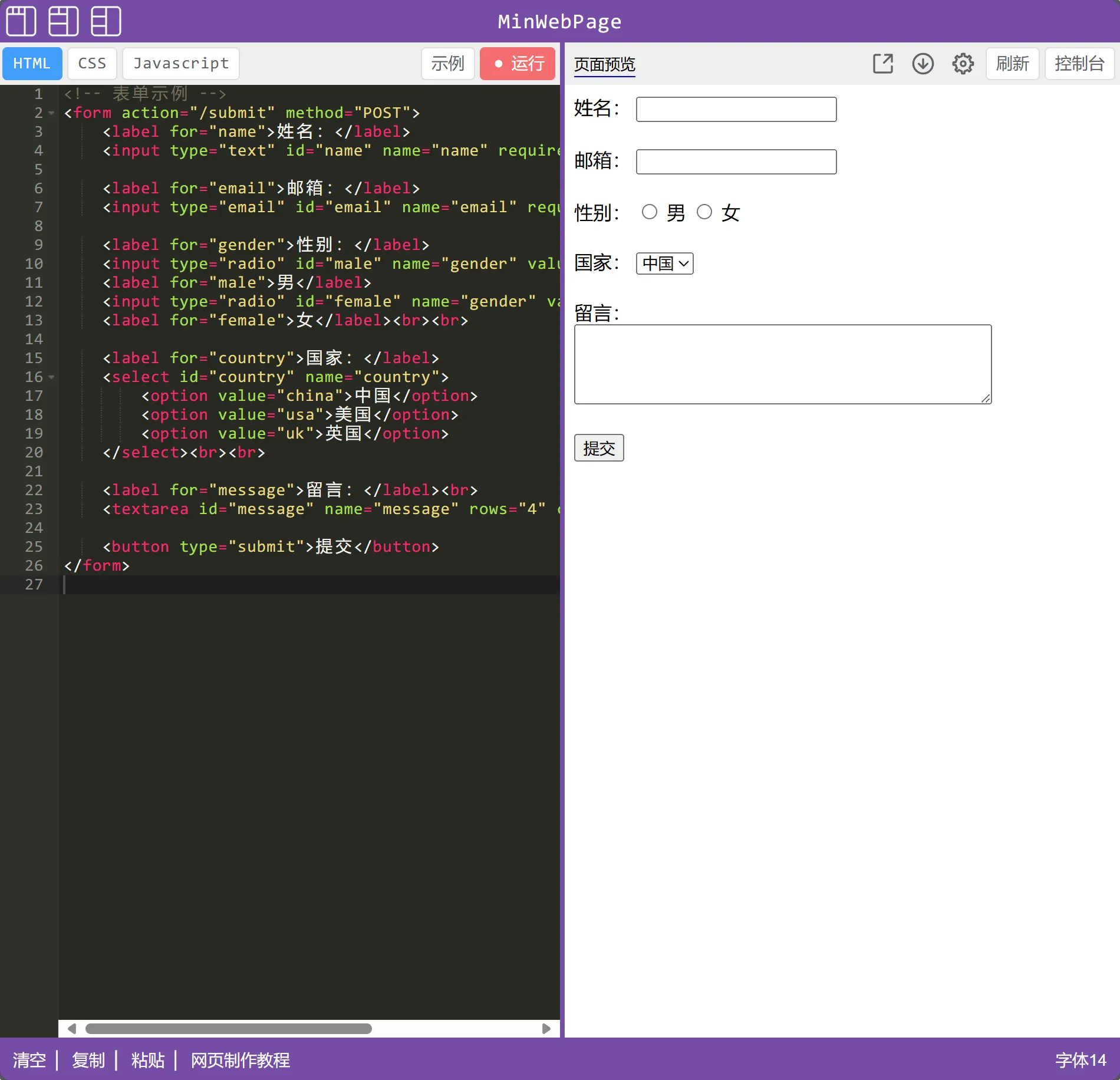Click the 国家： label in preview
This screenshot has width=1120, height=1080.
[x=597, y=263]
